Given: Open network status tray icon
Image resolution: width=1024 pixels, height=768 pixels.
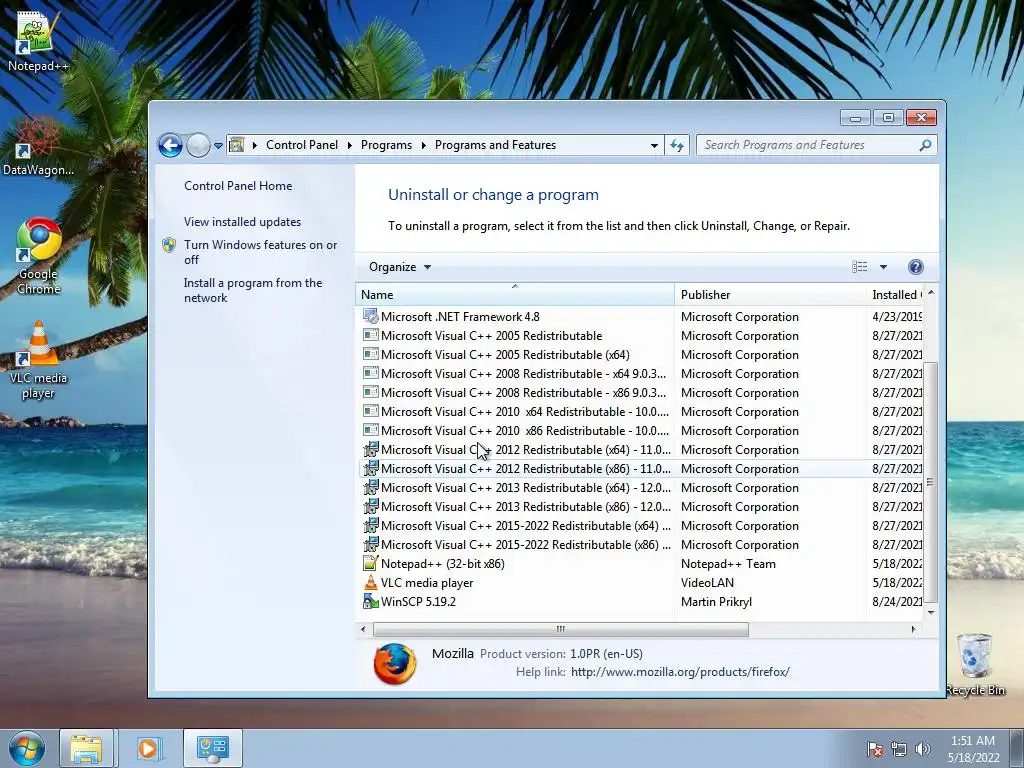Looking at the screenshot, I should [x=899, y=749].
